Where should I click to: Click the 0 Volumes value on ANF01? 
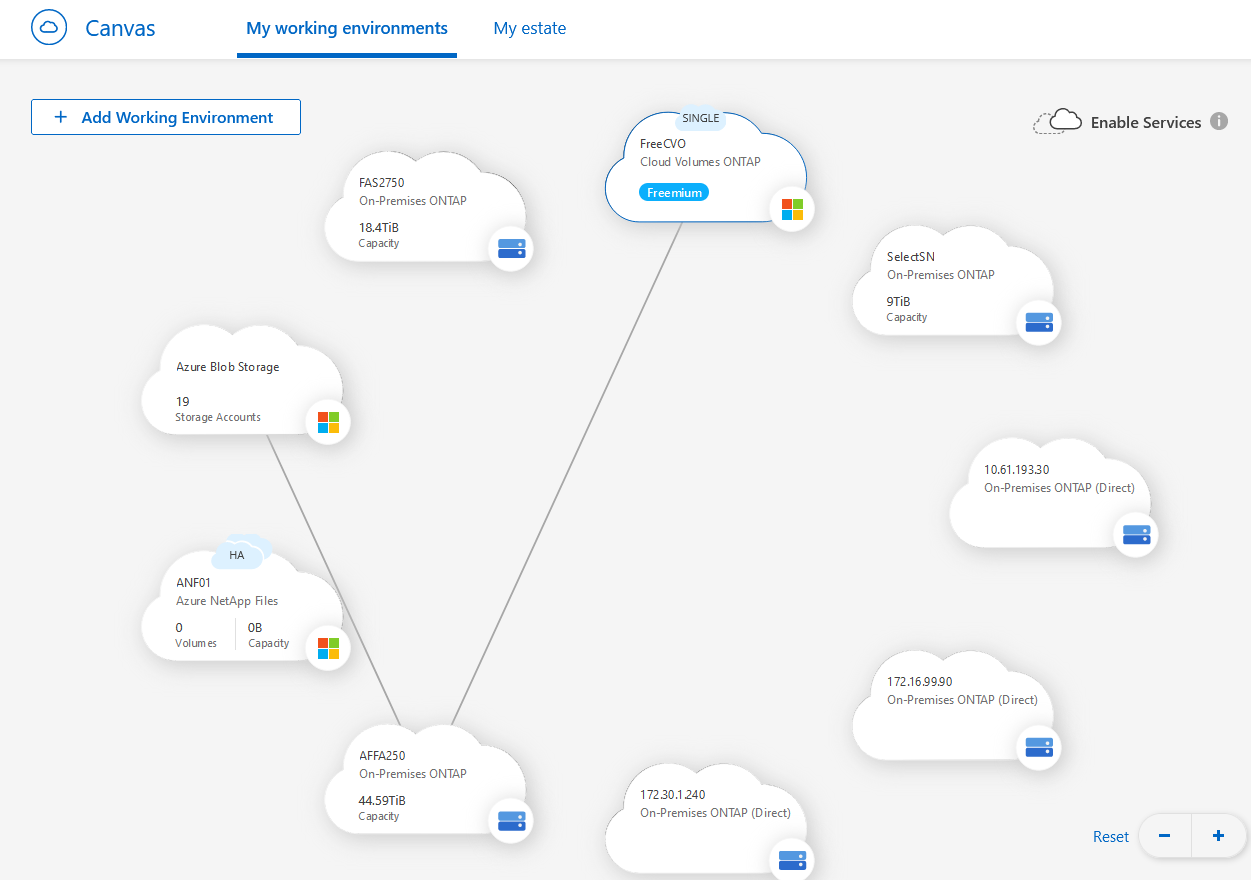coord(179,627)
